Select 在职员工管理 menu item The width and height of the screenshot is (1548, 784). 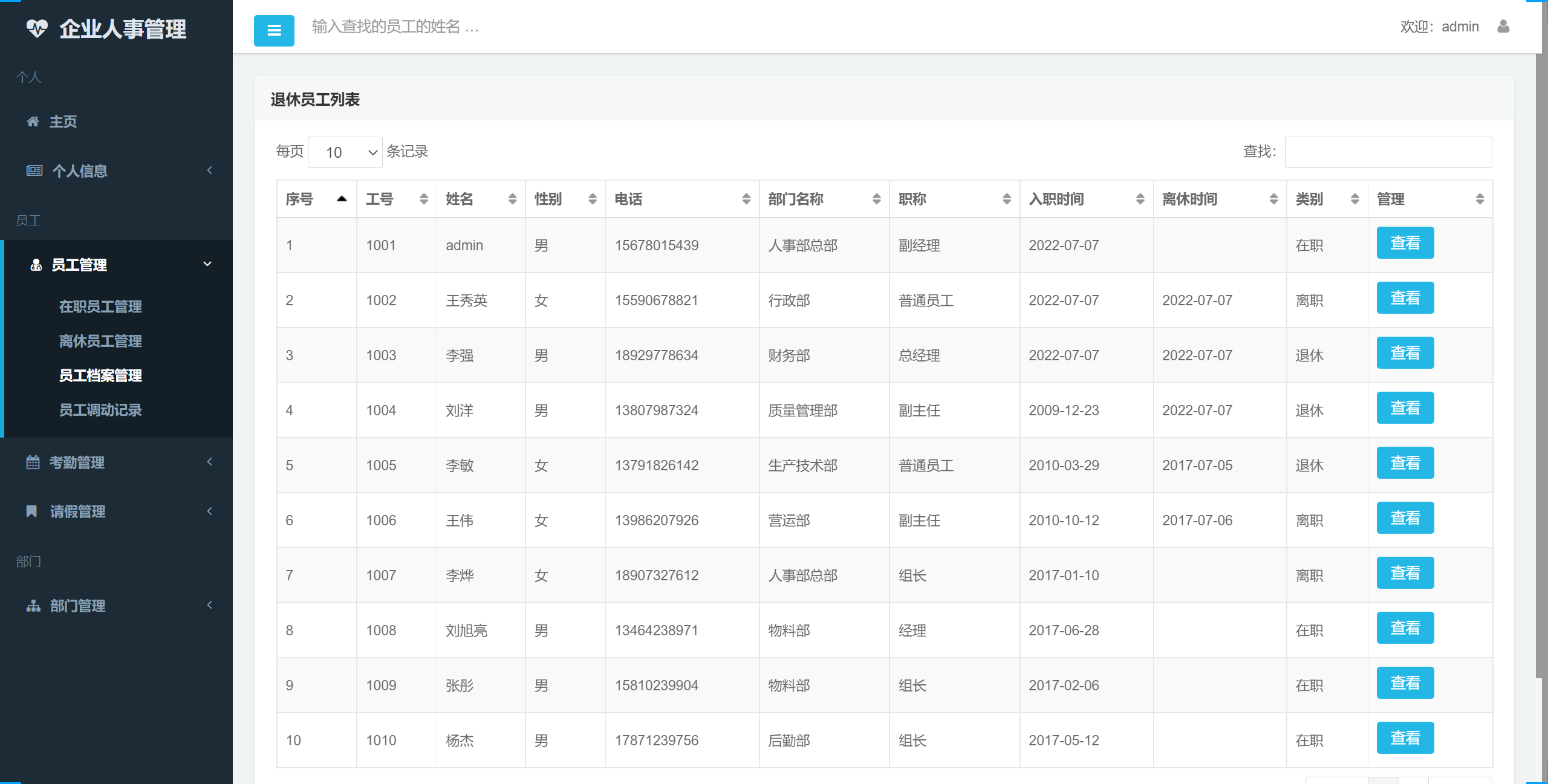tap(100, 306)
